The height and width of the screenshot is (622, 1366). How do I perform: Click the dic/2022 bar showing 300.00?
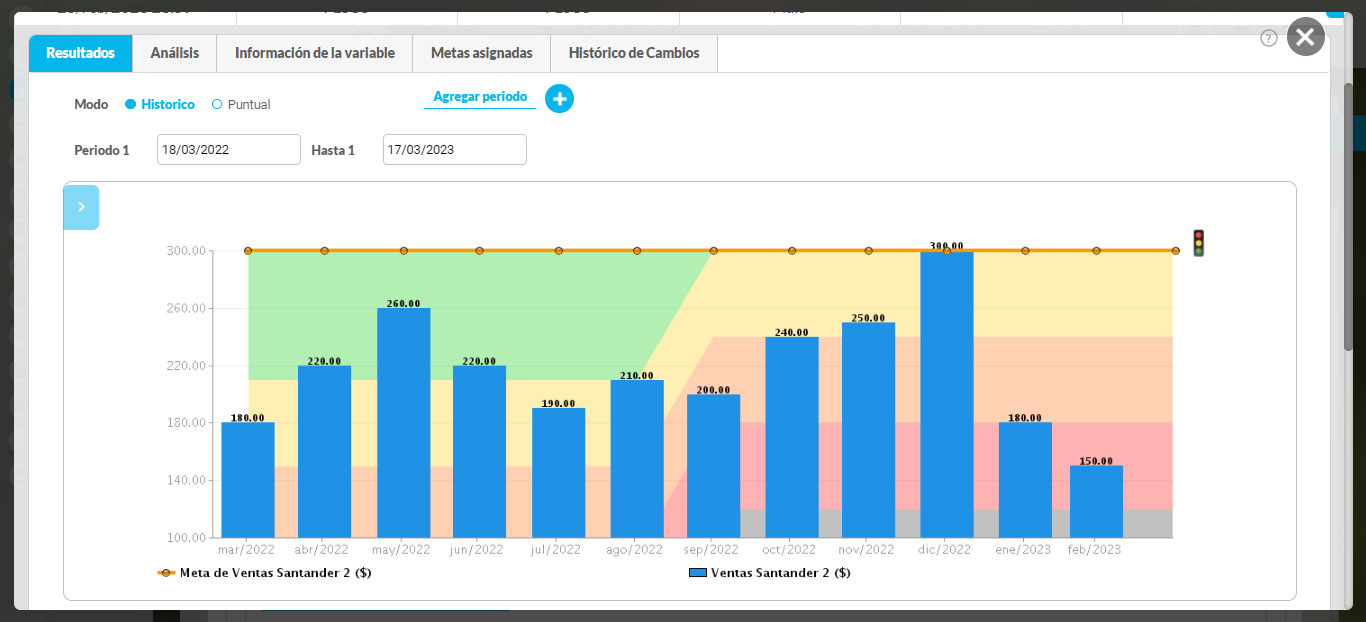(x=946, y=400)
